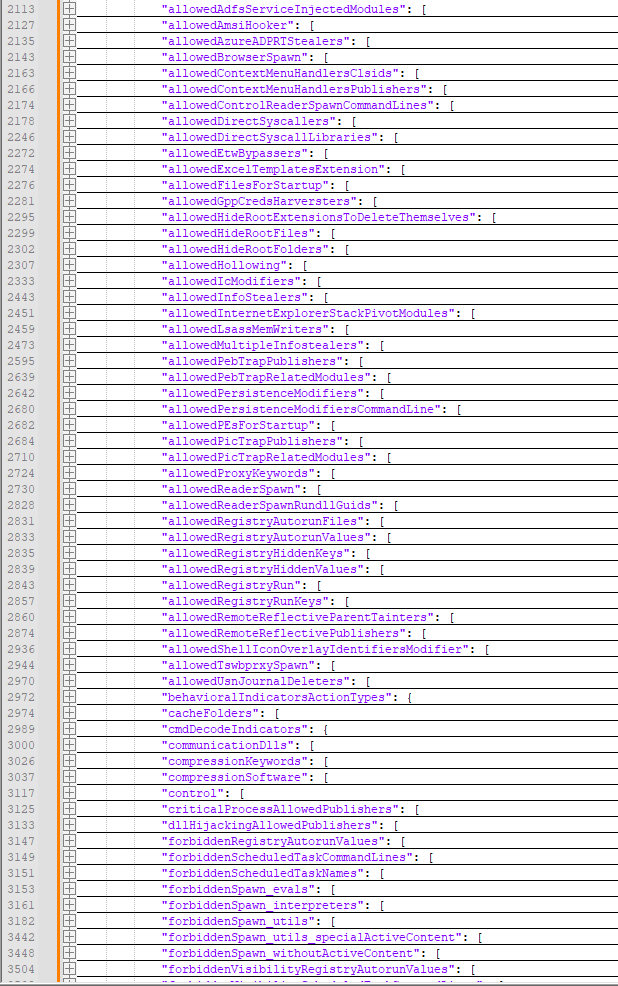Unfold the allowedHideRootFiles block
This screenshot has width=618, height=986.
69,233
